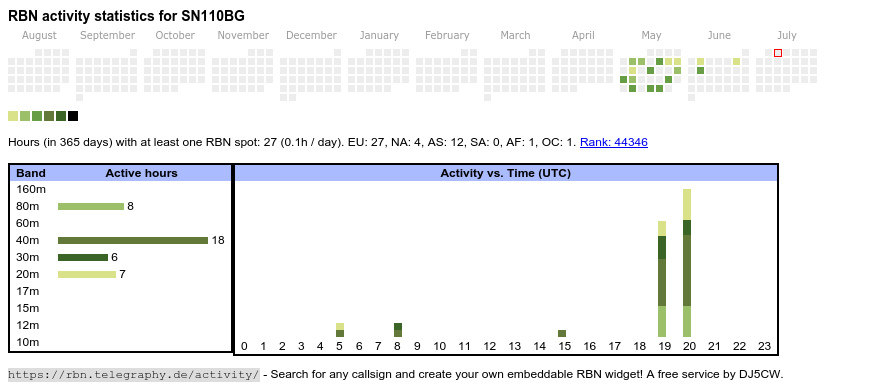Click the small bar at hour 5
Screen dimensions: 870x390
tap(340, 330)
